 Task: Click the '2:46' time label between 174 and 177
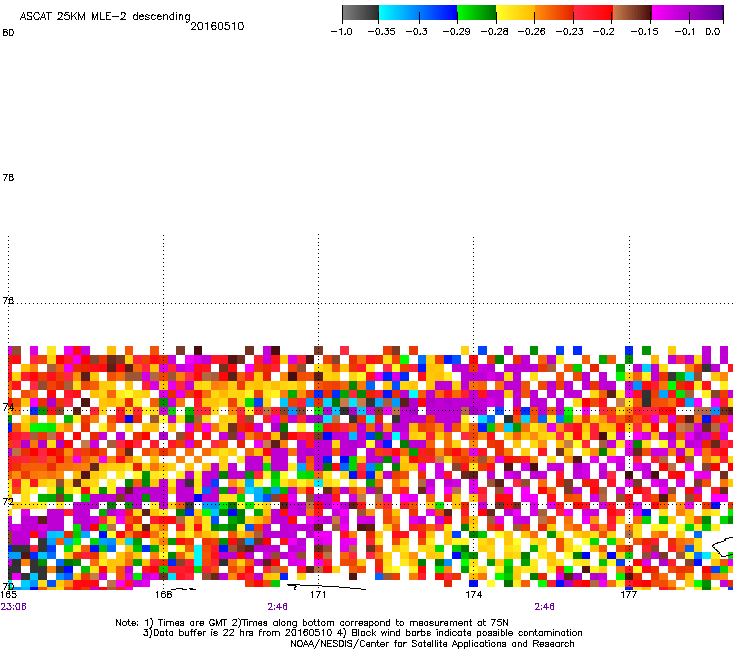click(544, 607)
